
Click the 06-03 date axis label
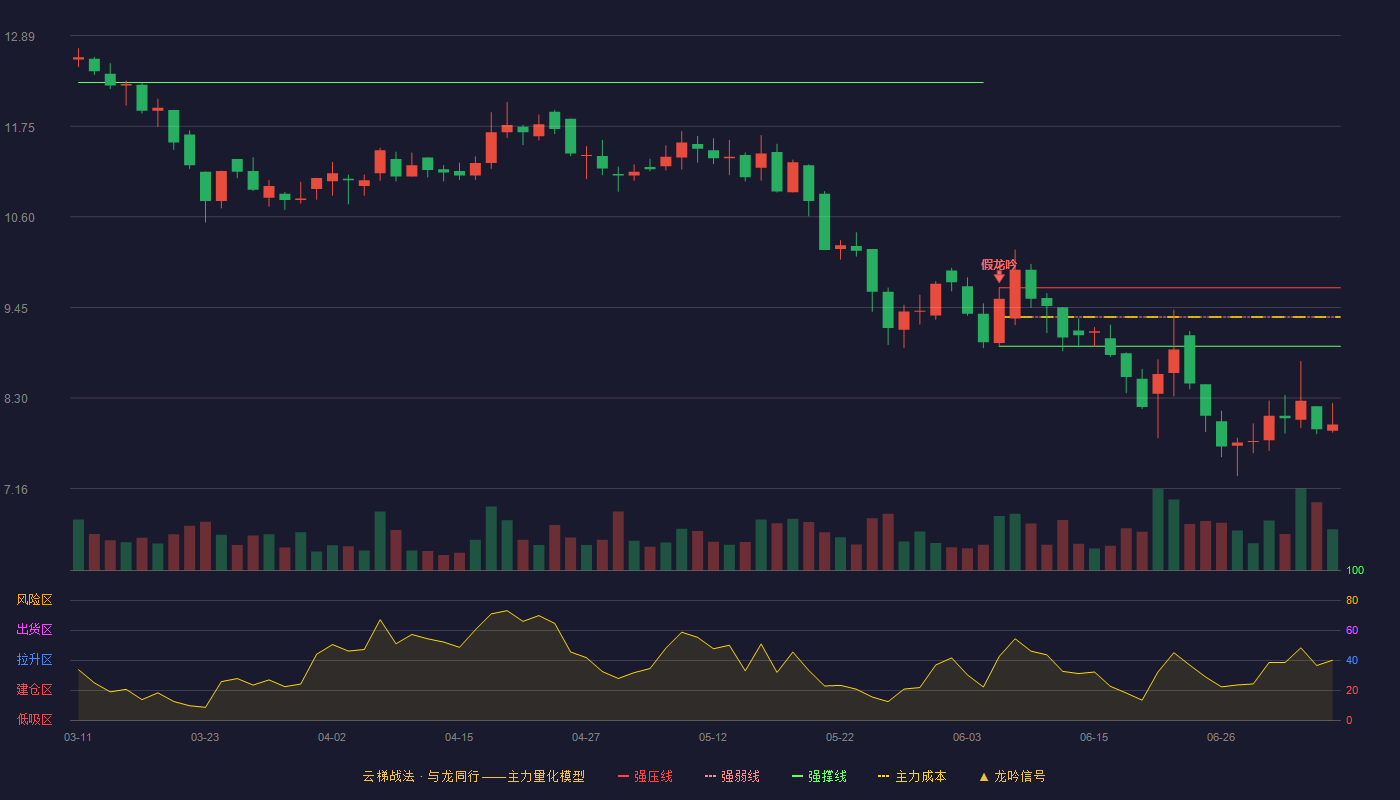pos(967,737)
